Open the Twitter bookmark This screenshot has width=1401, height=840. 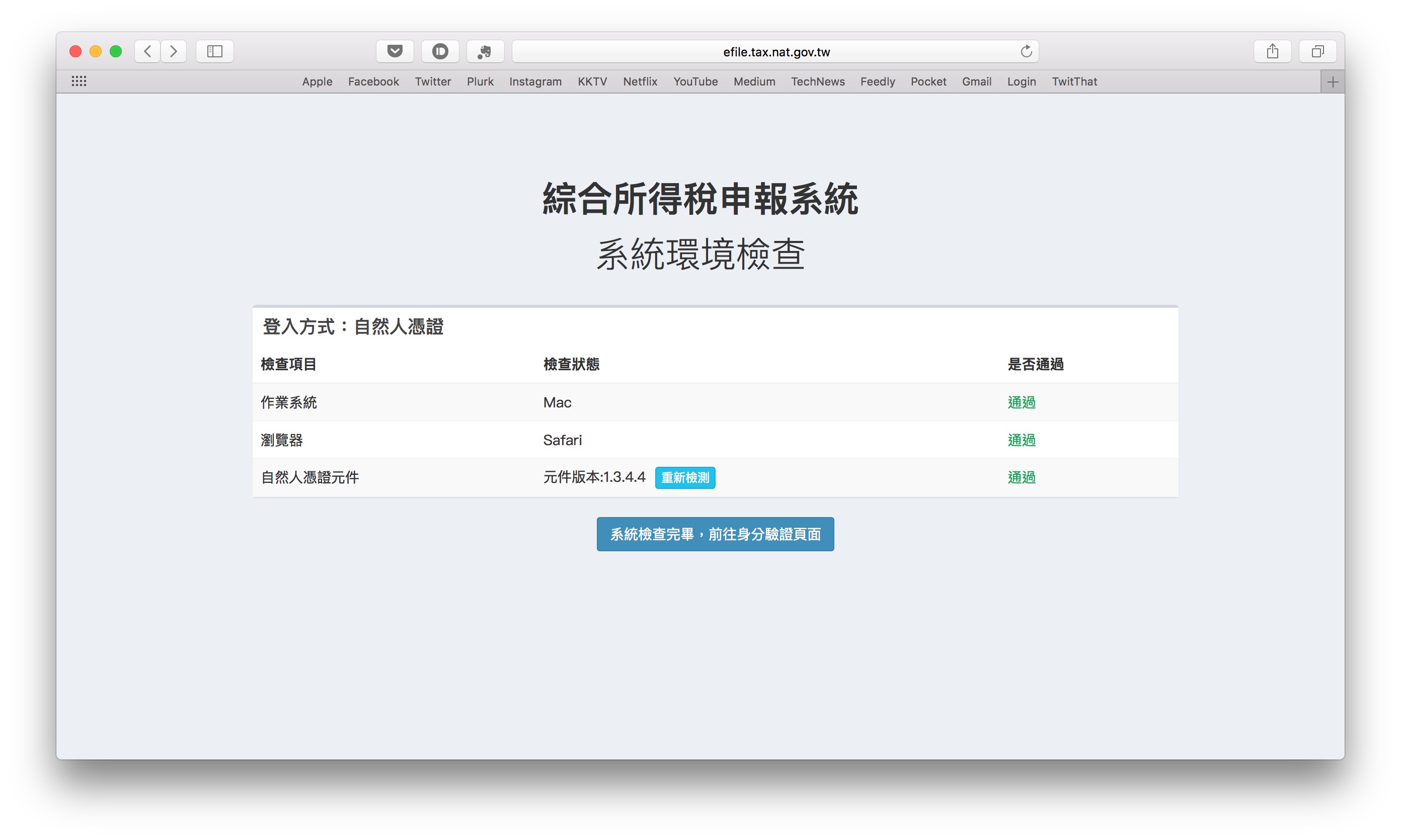coord(433,81)
